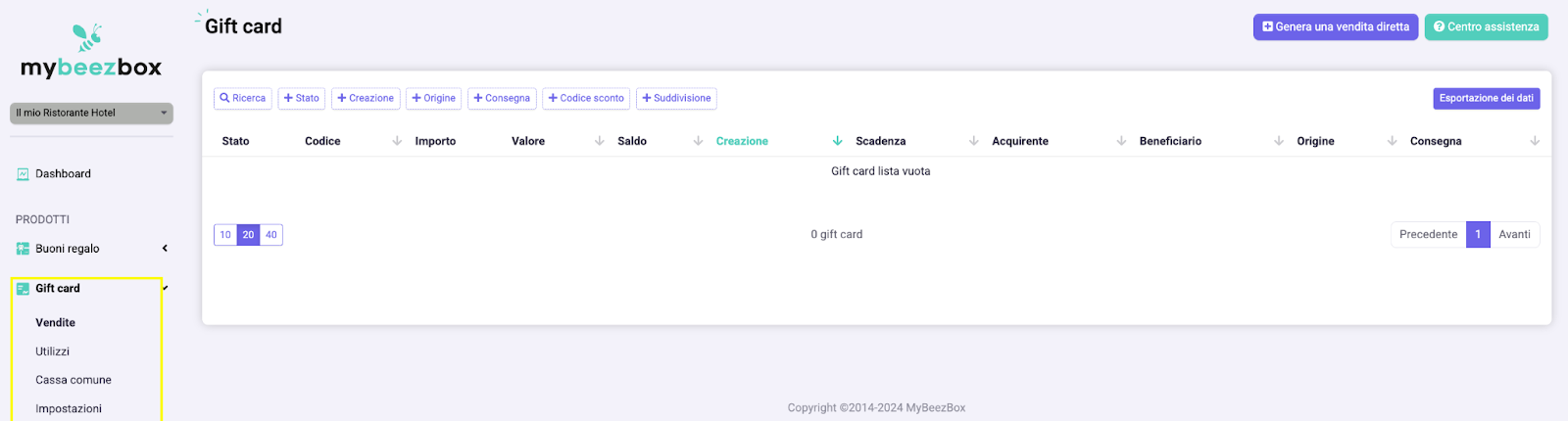Click the Ricerca search field
Screen dimensions: 1568x421
click(x=243, y=98)
